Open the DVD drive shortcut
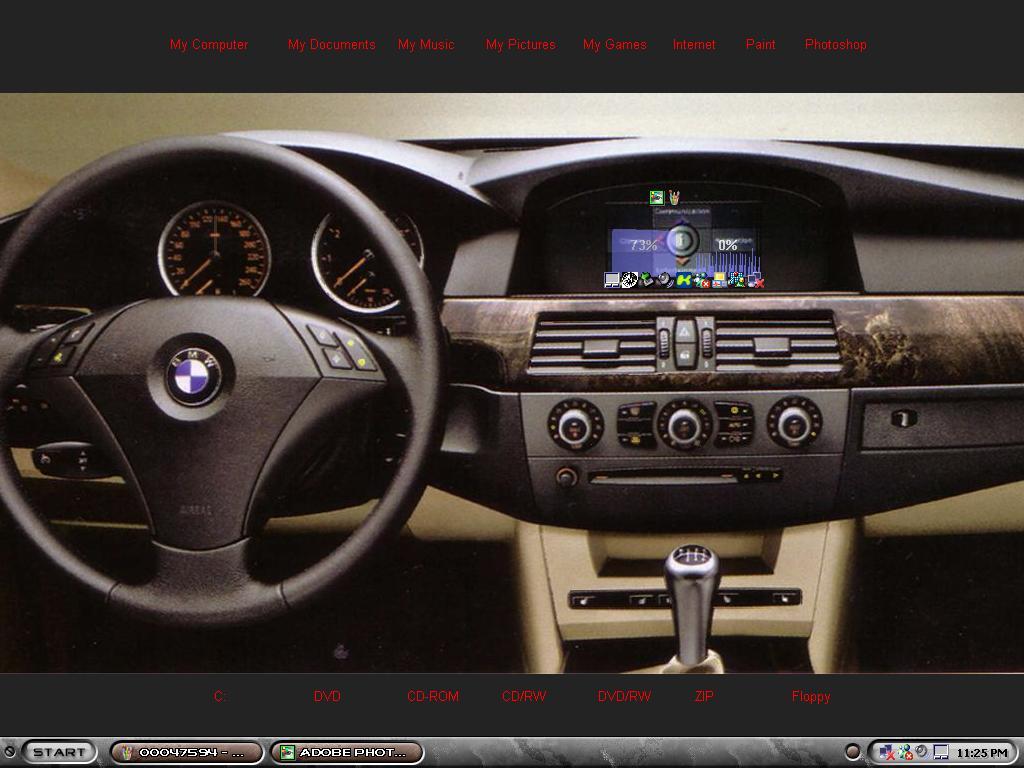This screenshot has width=1024, height=768. (327, 696)
